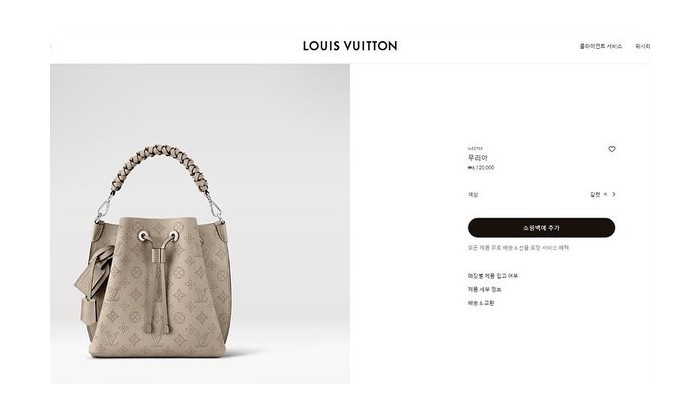Click the drawstring eyelets on the bag photo
The image size is (700, 413).
tap(158, 235)
